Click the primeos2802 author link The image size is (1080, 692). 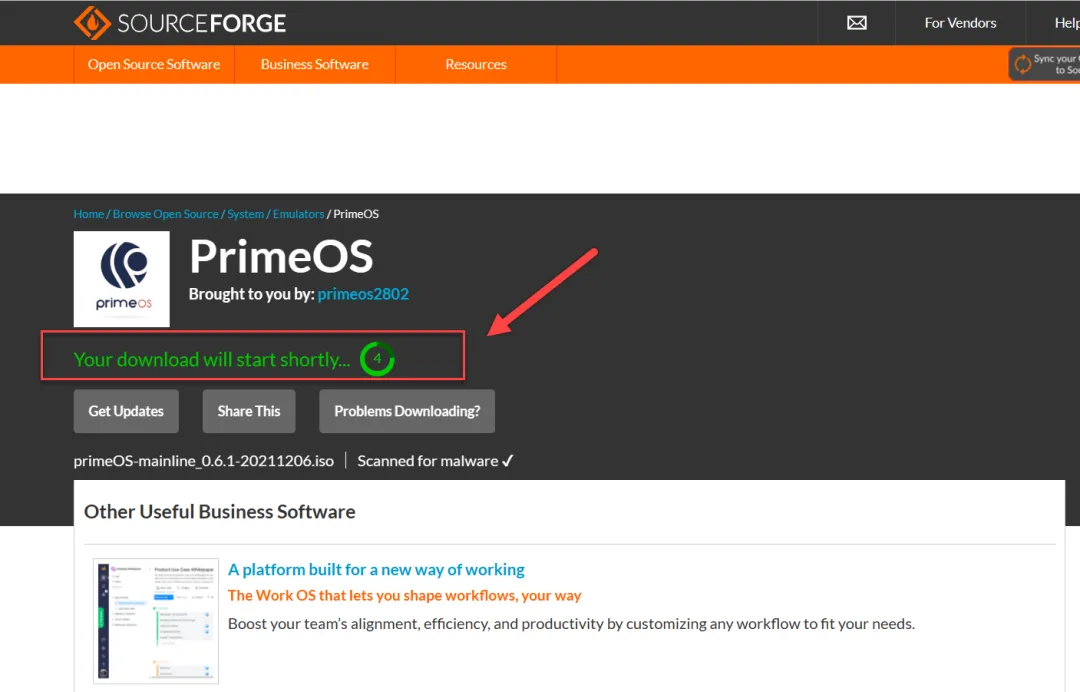[x=363, y=293]
